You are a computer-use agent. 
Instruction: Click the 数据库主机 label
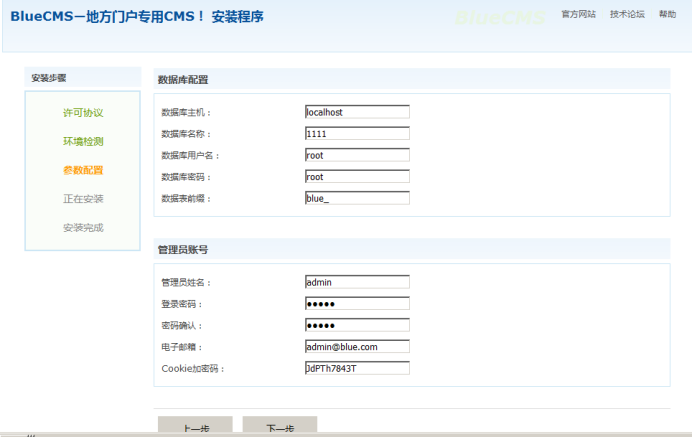(x=186, y=113)
